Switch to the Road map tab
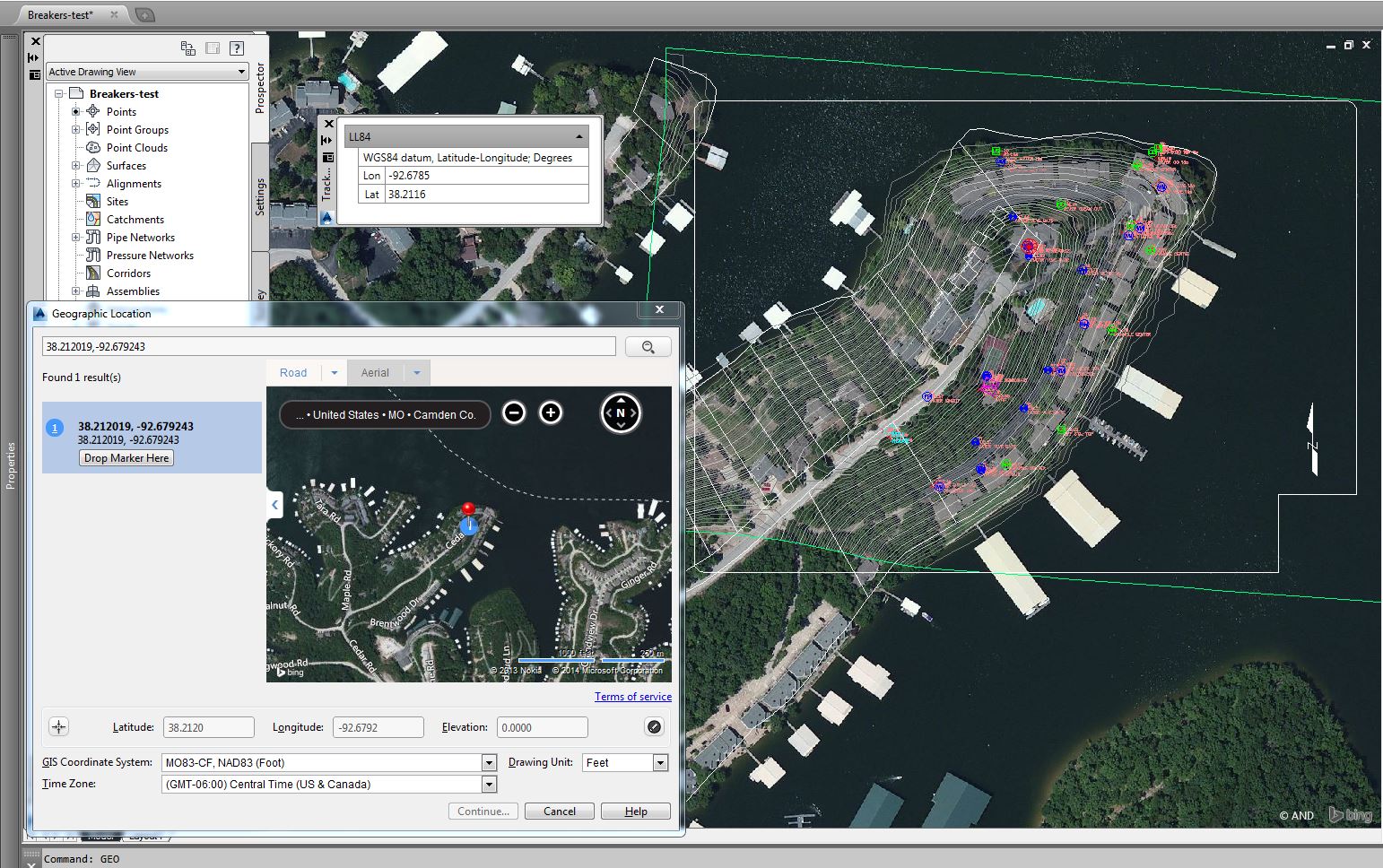The image size is (1383, 868). point(293,373)
